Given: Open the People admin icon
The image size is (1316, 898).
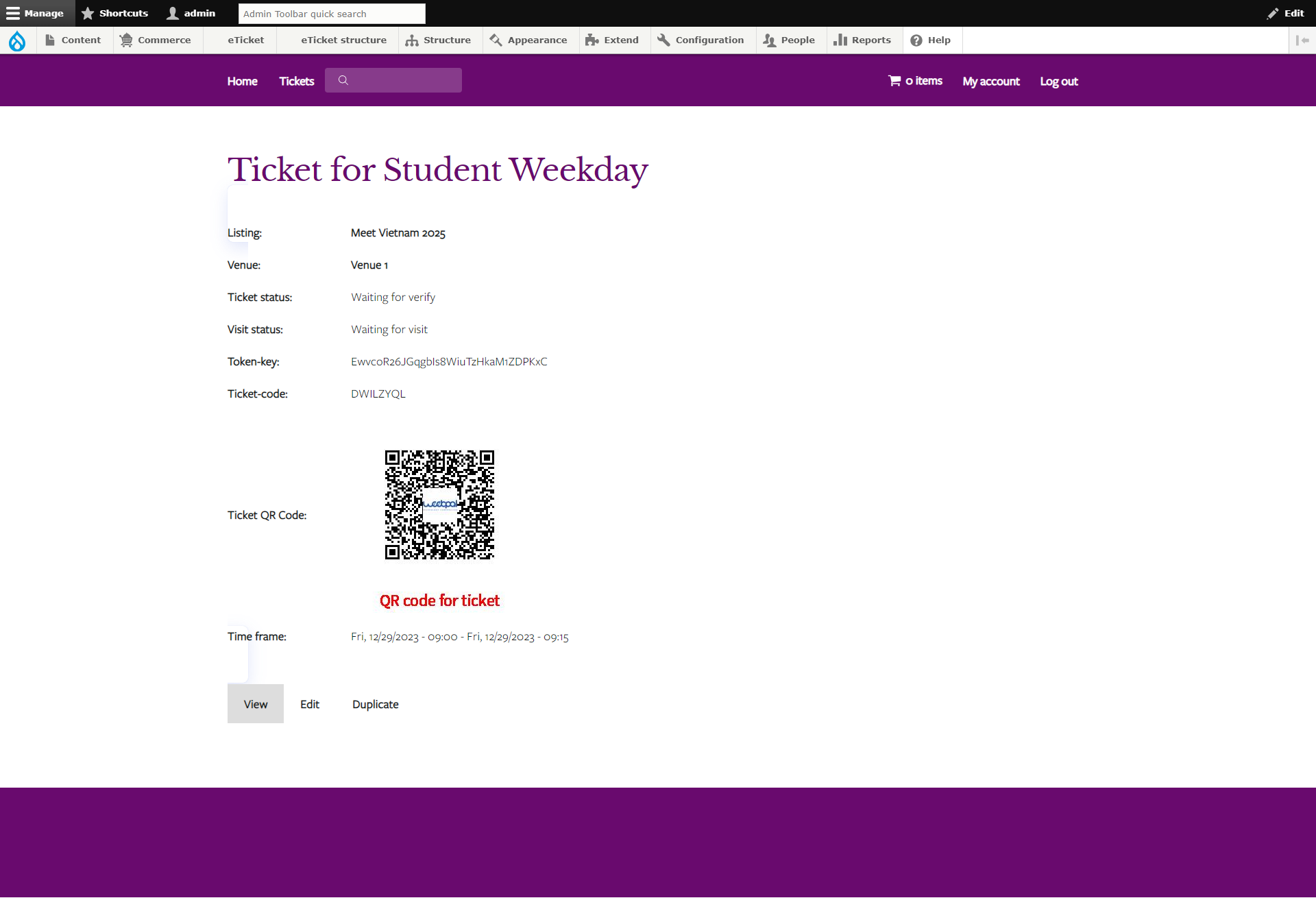Looking at the screenshot, I should (x=769, y=40).
